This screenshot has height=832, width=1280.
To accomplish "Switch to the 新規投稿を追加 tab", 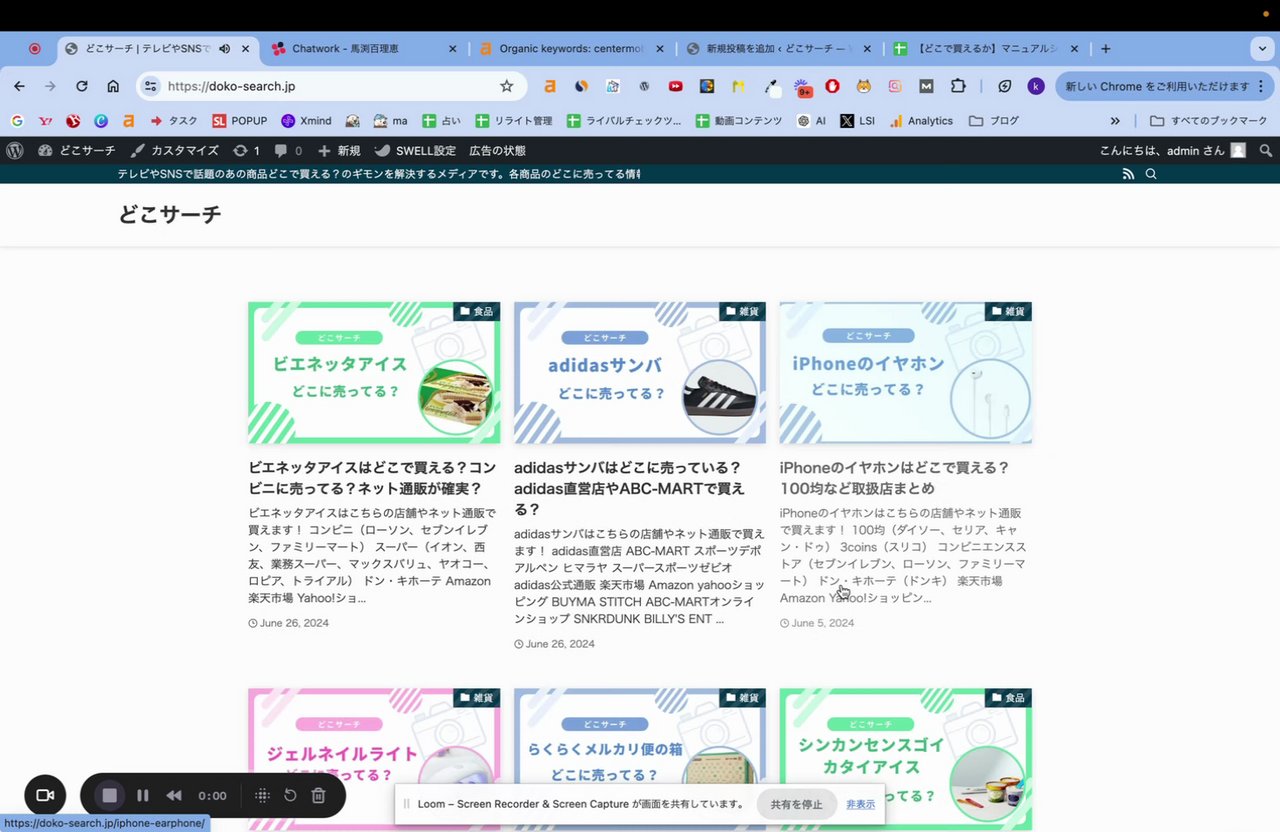I will tap(779, 48).
